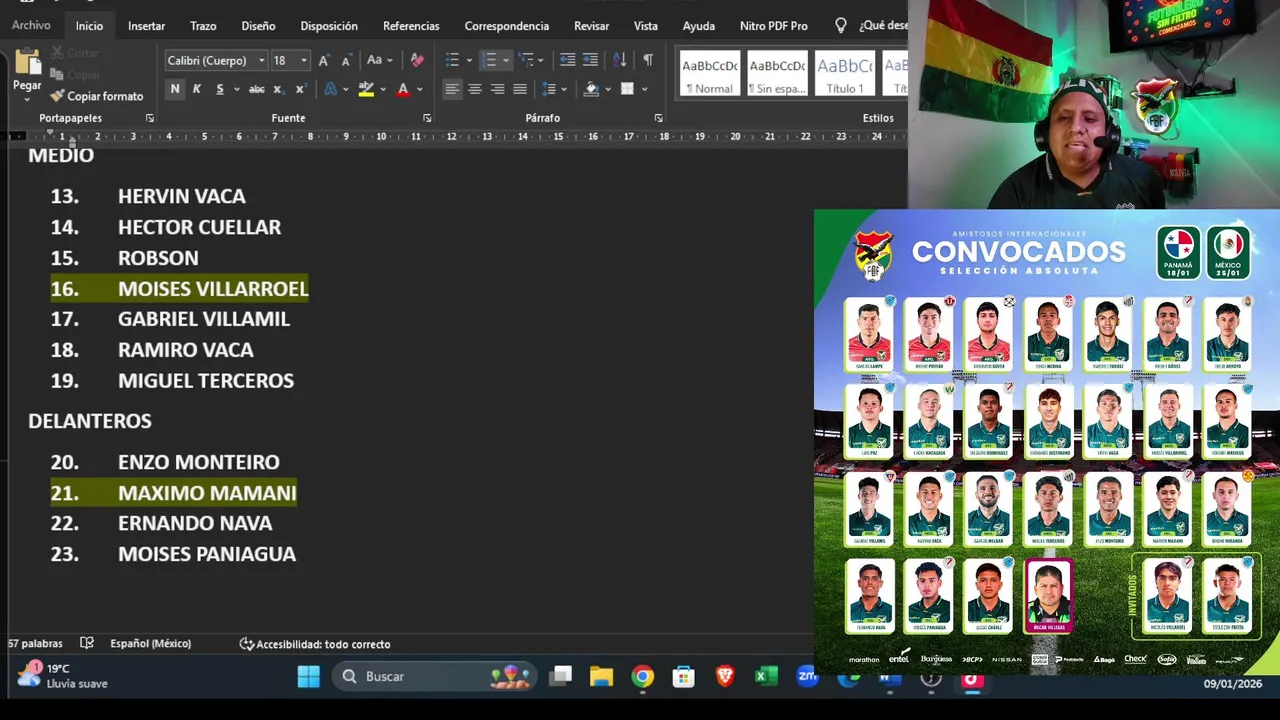The image size is (1280, 720).
Task: Click Español (México) language in status bar
Action: coord(150,644)
